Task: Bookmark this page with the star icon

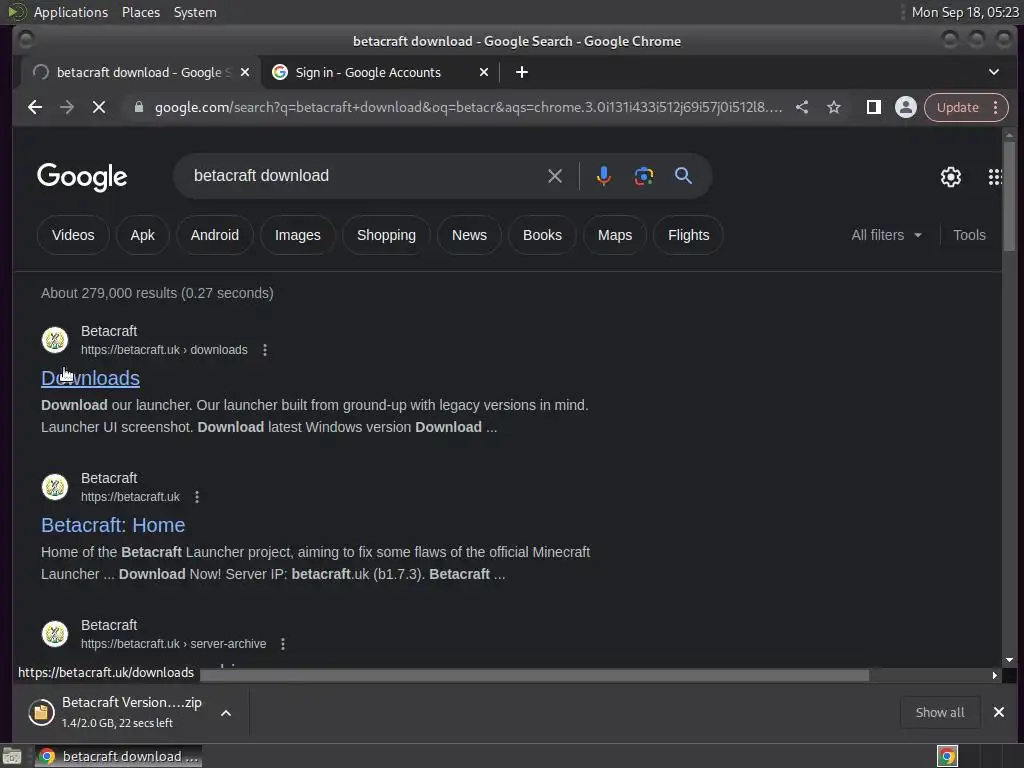Action: [834, 107]
